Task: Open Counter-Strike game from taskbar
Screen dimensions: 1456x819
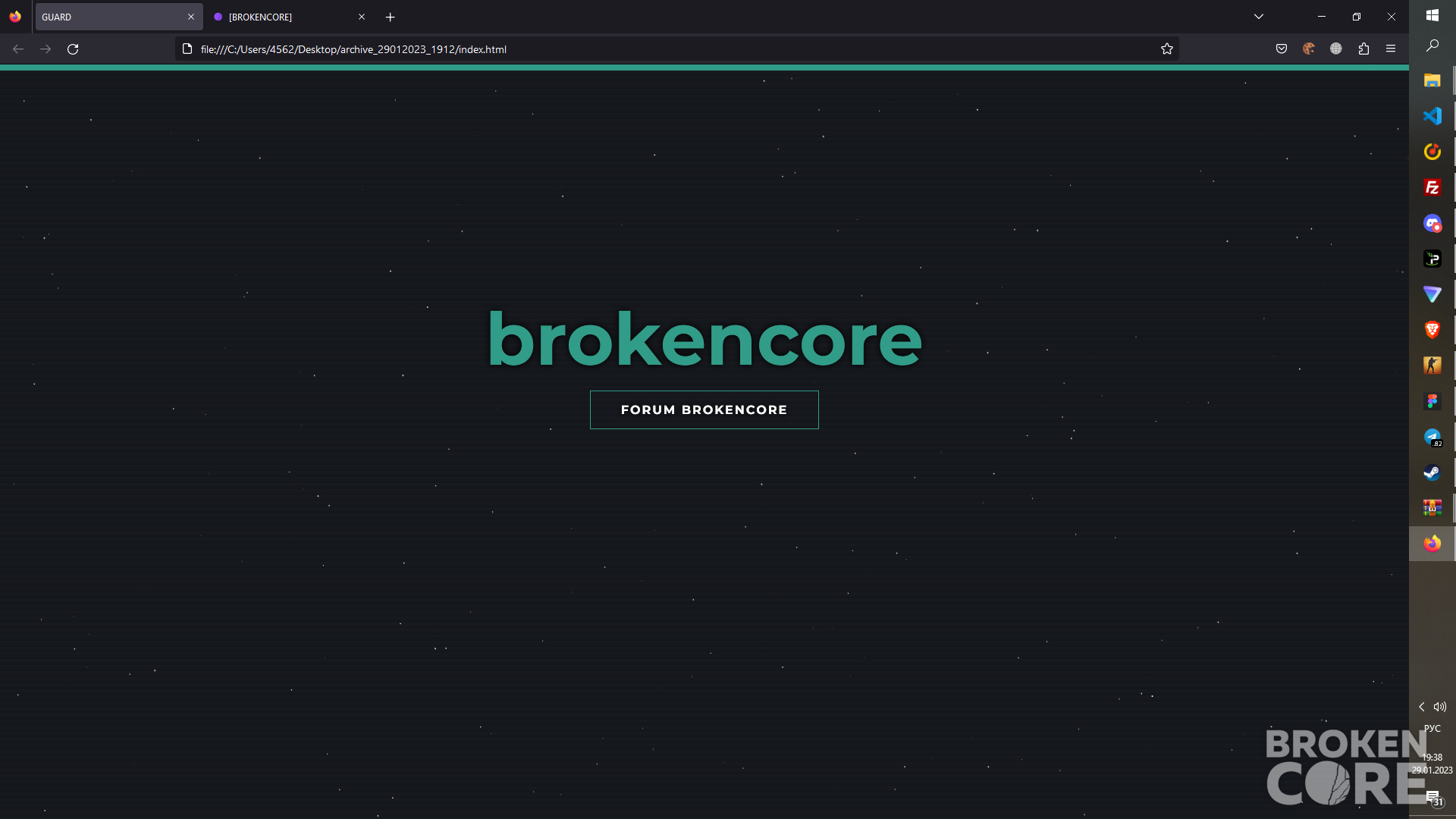Action: 1432,366
